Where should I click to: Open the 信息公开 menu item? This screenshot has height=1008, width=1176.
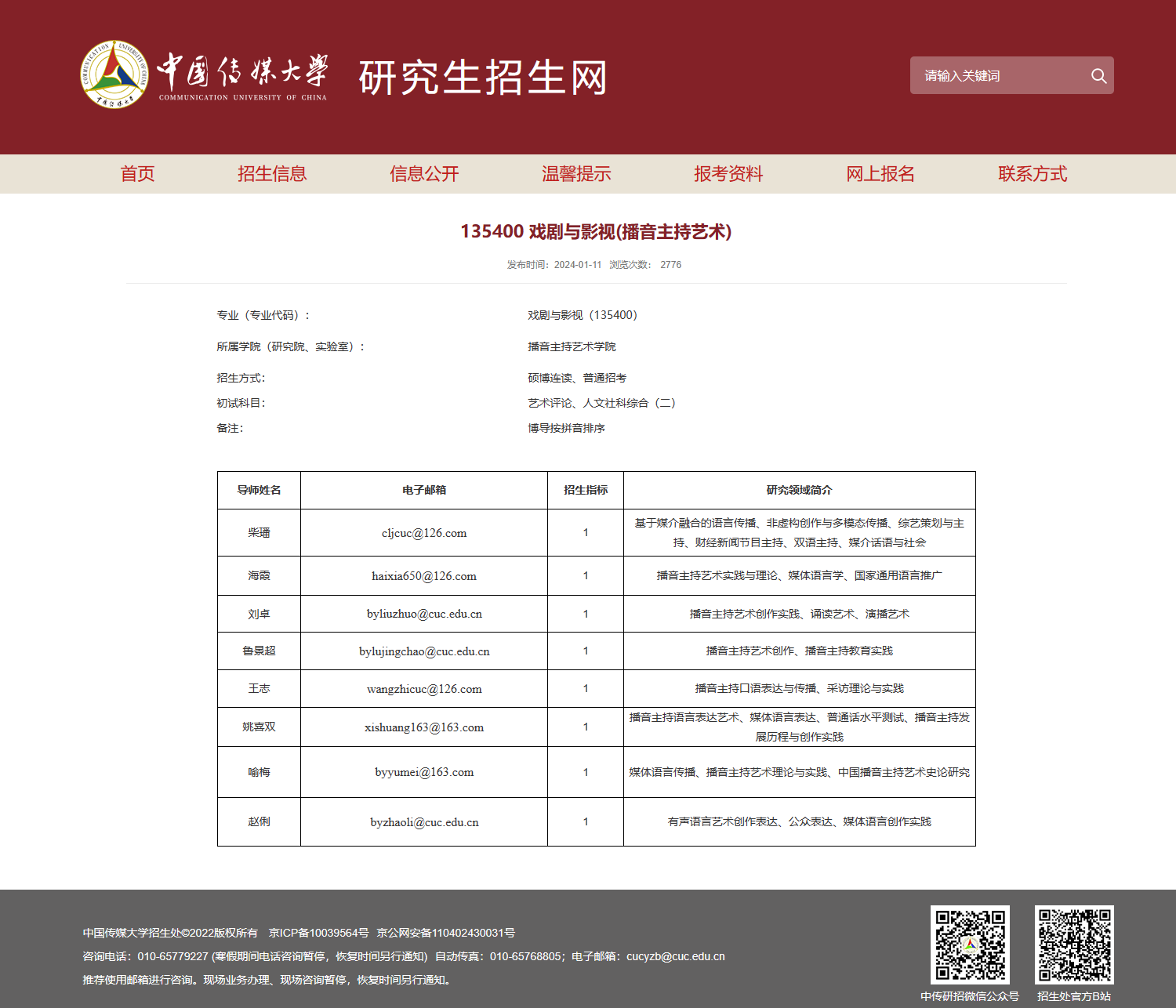(x=424, y=174)
